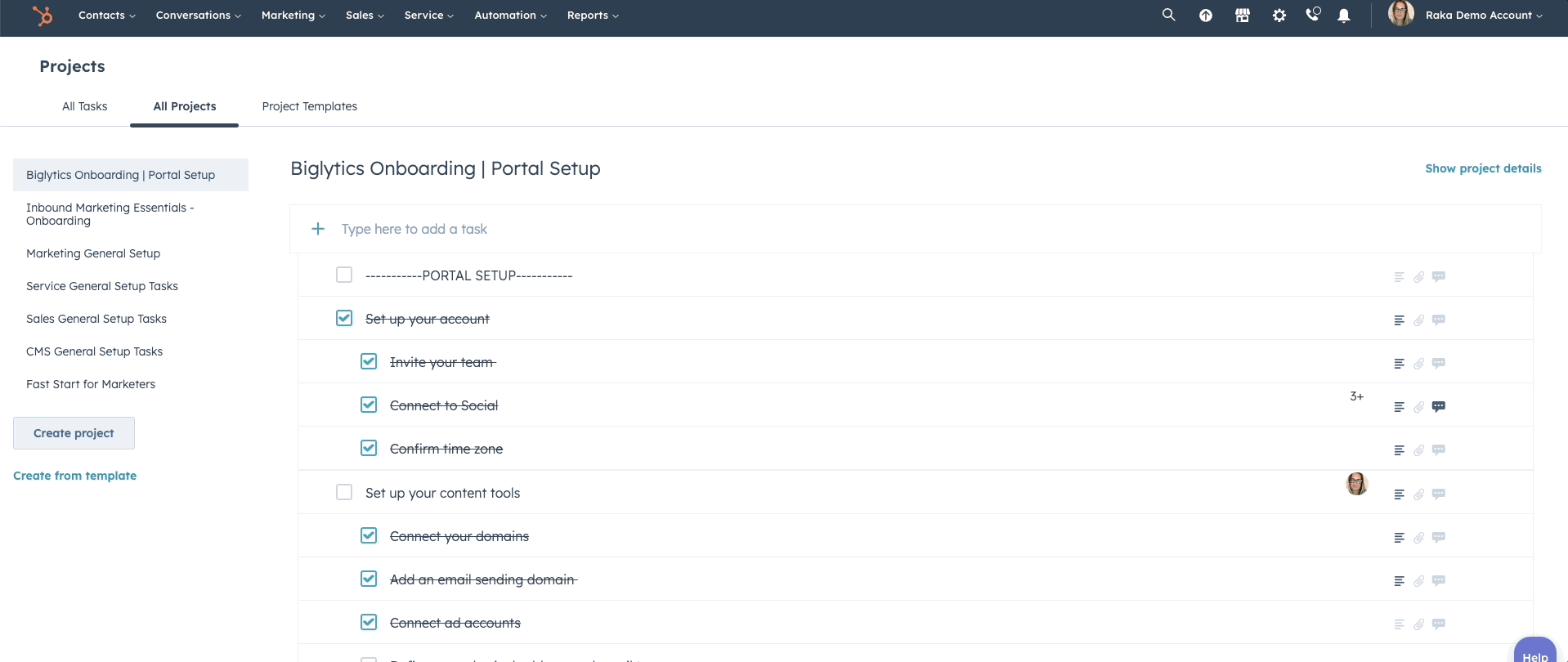The image size is (1568, 662).
Task: Switch to Project Templates tab
Action: coord(310,106)
